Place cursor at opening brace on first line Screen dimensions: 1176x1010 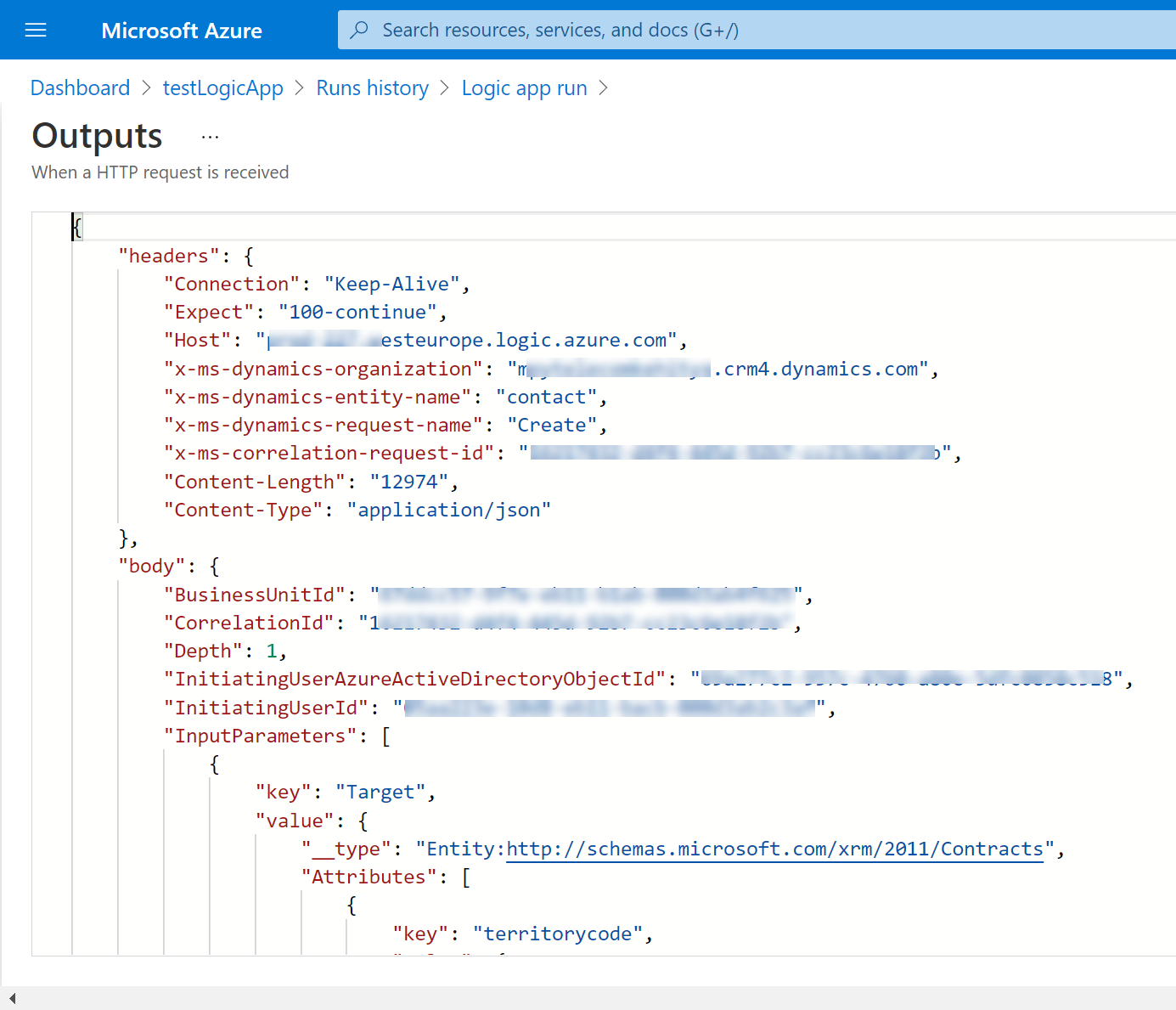pyautogui.click(x=77, y=228)
